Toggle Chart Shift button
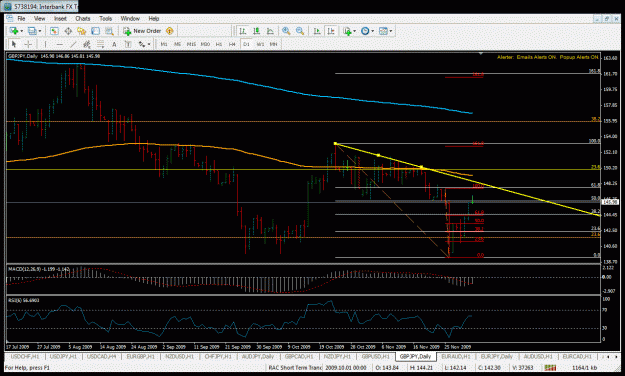Image resolution: width=625 pixels, height=376 pixels. (x=331, y=31)
